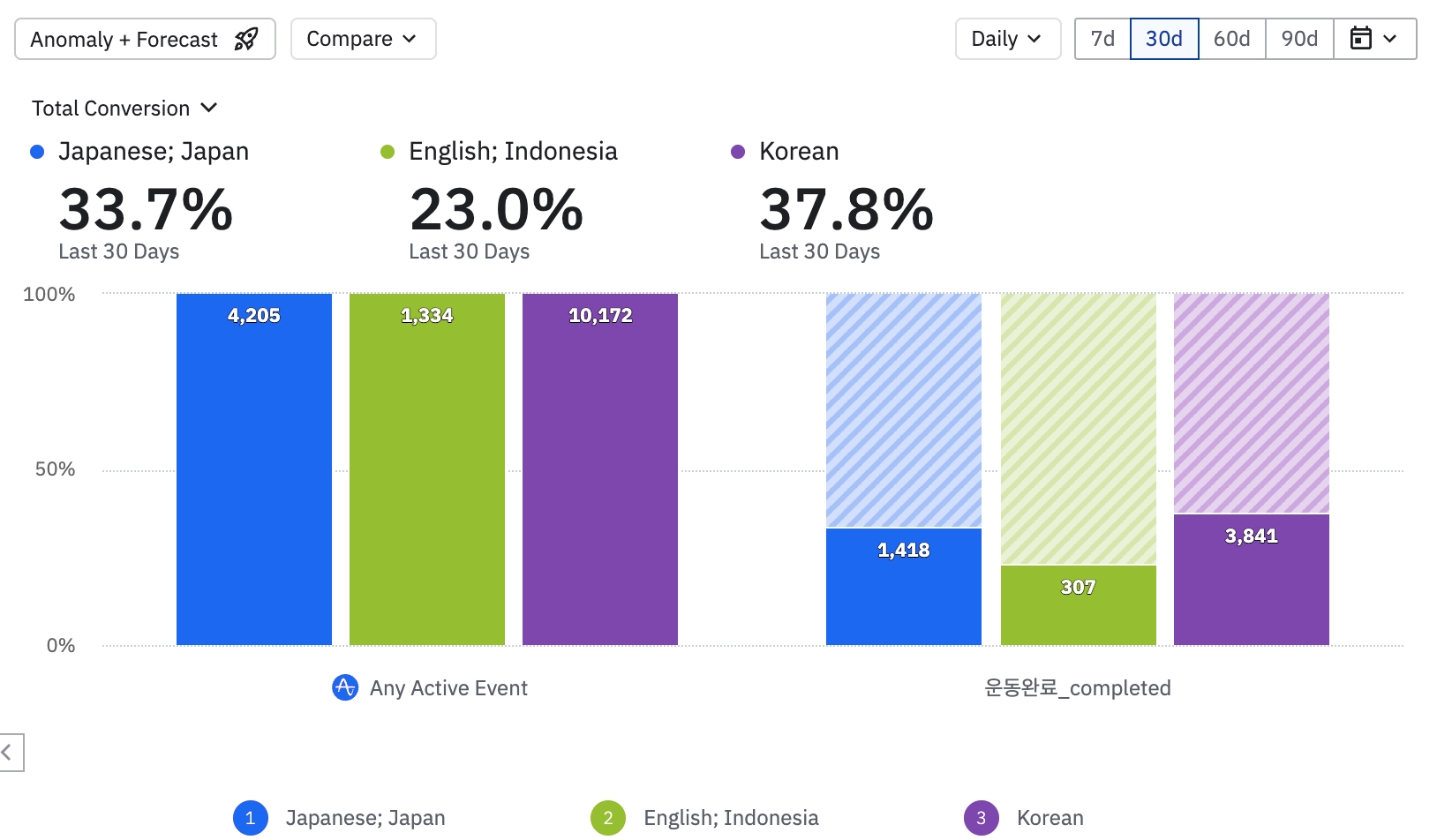Click the number 2 English; Indonesia badge
This screenshot has height=840, width=1437.
coord(608,818)
